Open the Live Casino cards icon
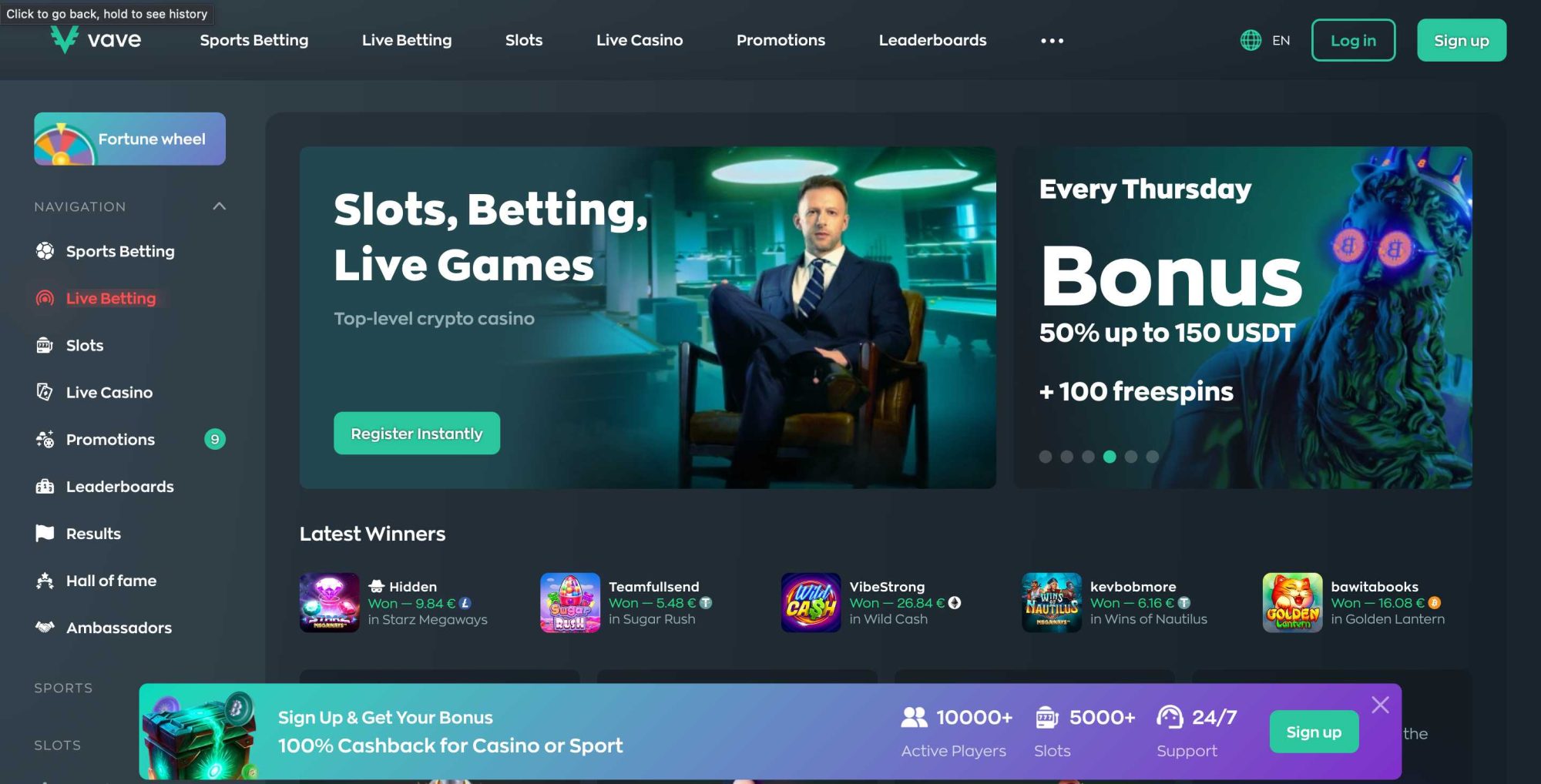The height and width of the screenshot is (784, 1541). tap(45, 392)
